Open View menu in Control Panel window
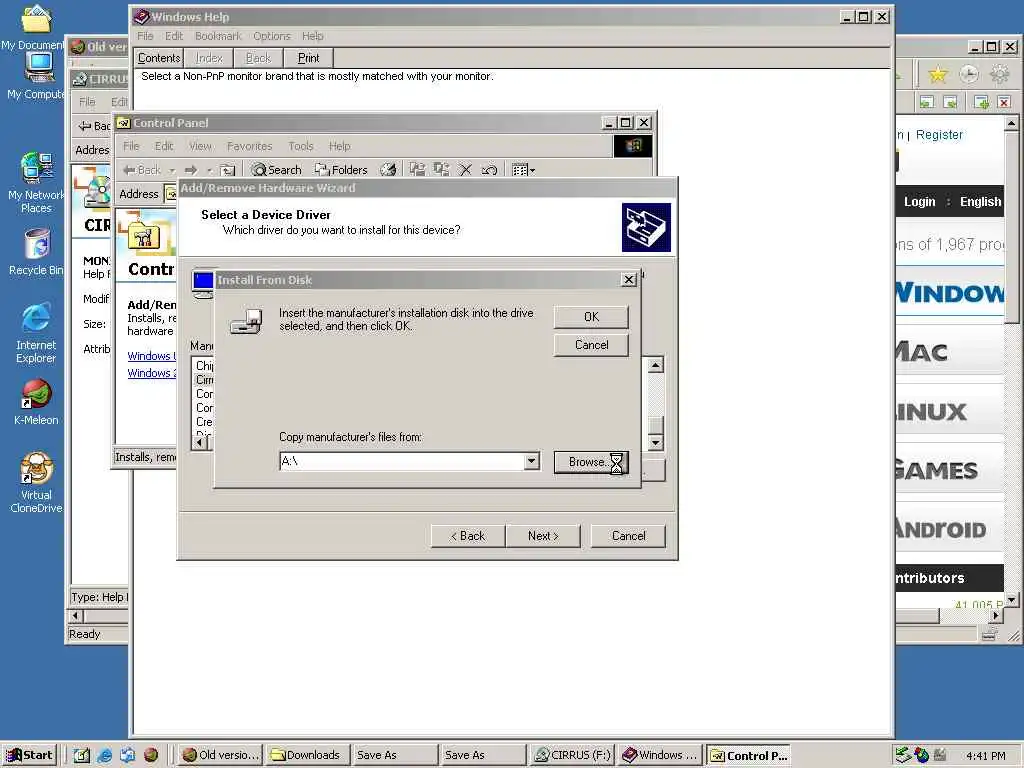The width and height of the screenshot is (1024, 768). pyautogui.click(x=200, y=146)
